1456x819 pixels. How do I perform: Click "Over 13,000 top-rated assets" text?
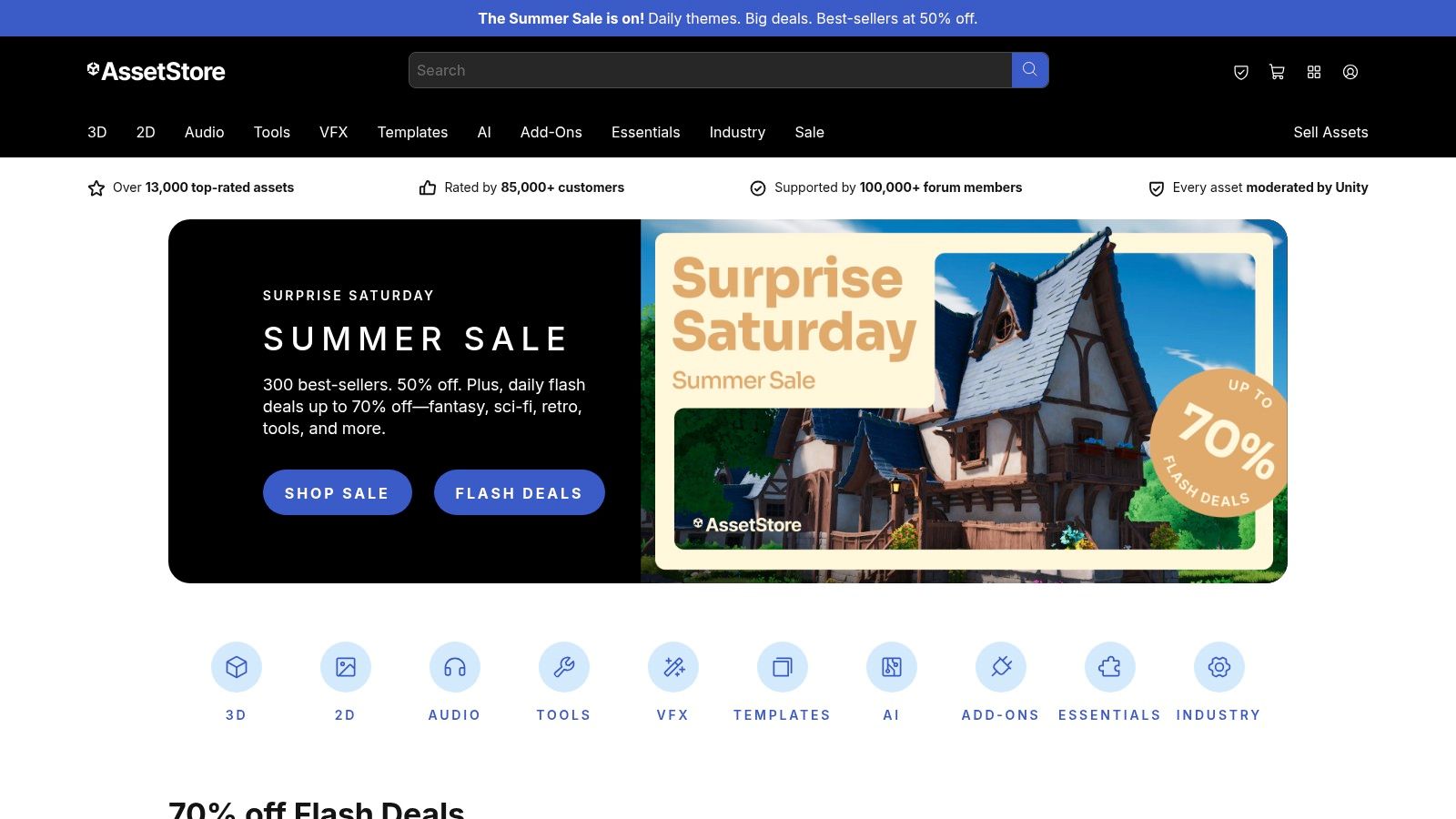point(204,187)
